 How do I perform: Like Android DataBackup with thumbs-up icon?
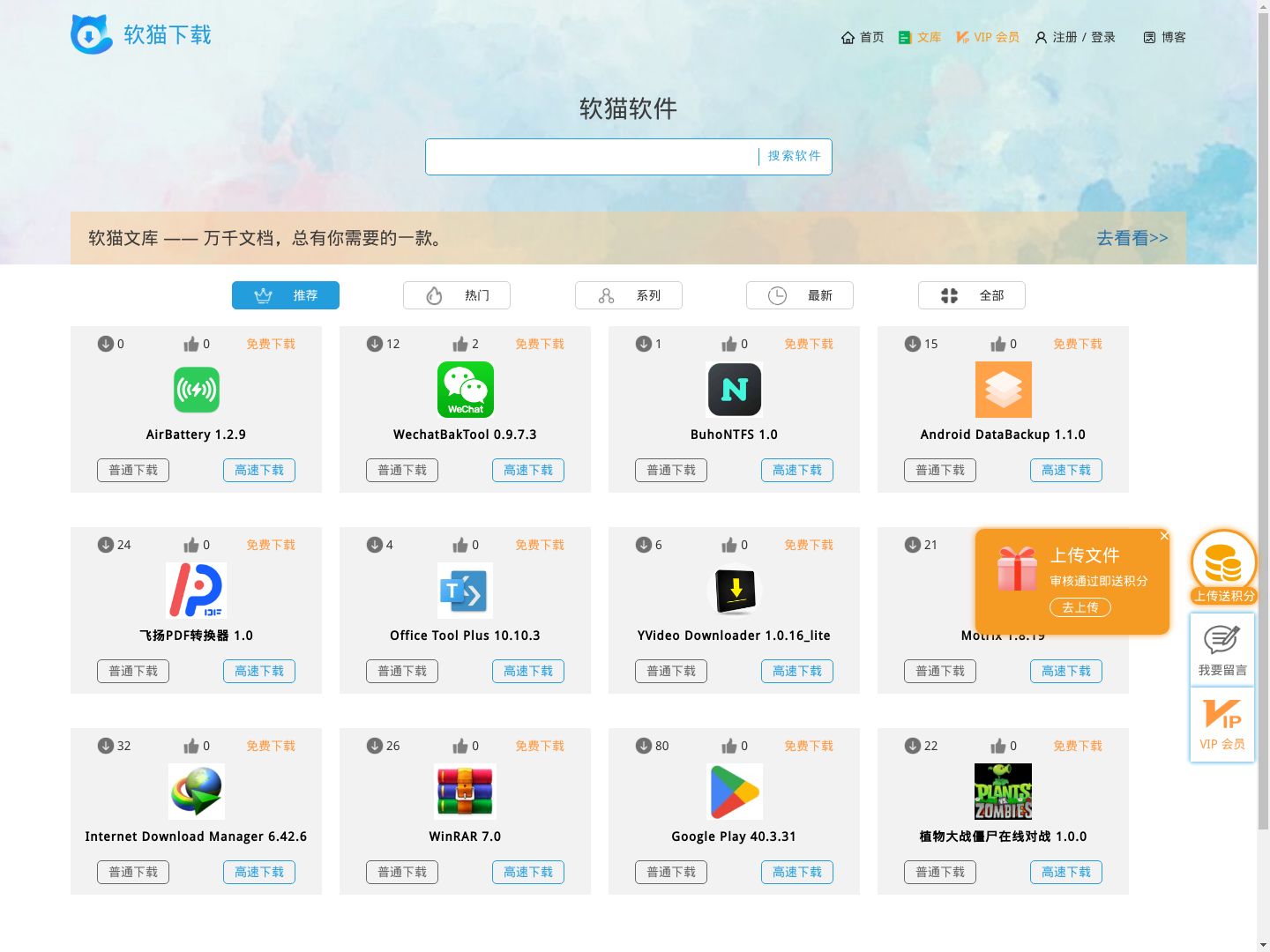tap(998, 344)
